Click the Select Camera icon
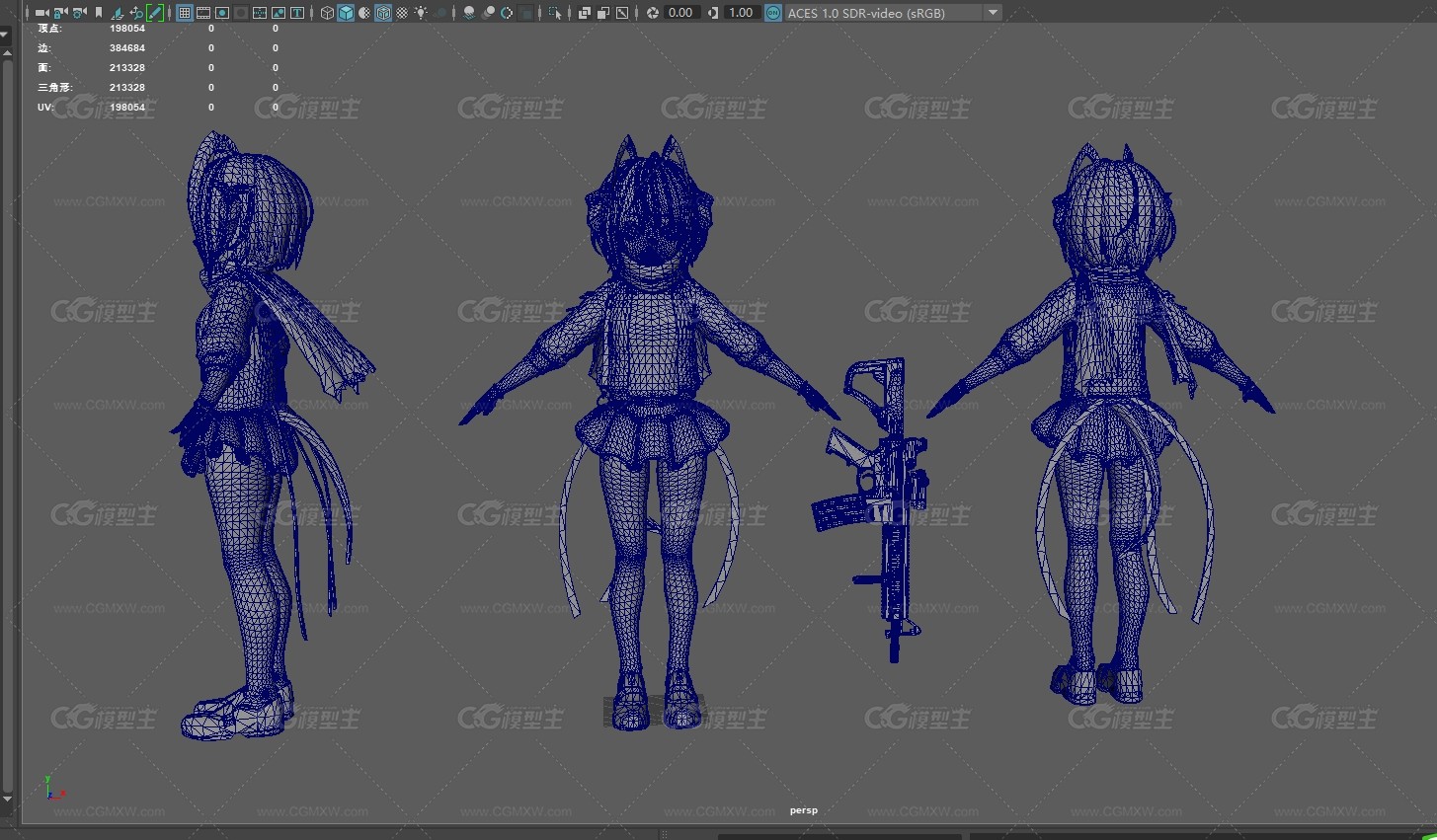Screen dimensions: 1437x840 click(x=41, y=13)
